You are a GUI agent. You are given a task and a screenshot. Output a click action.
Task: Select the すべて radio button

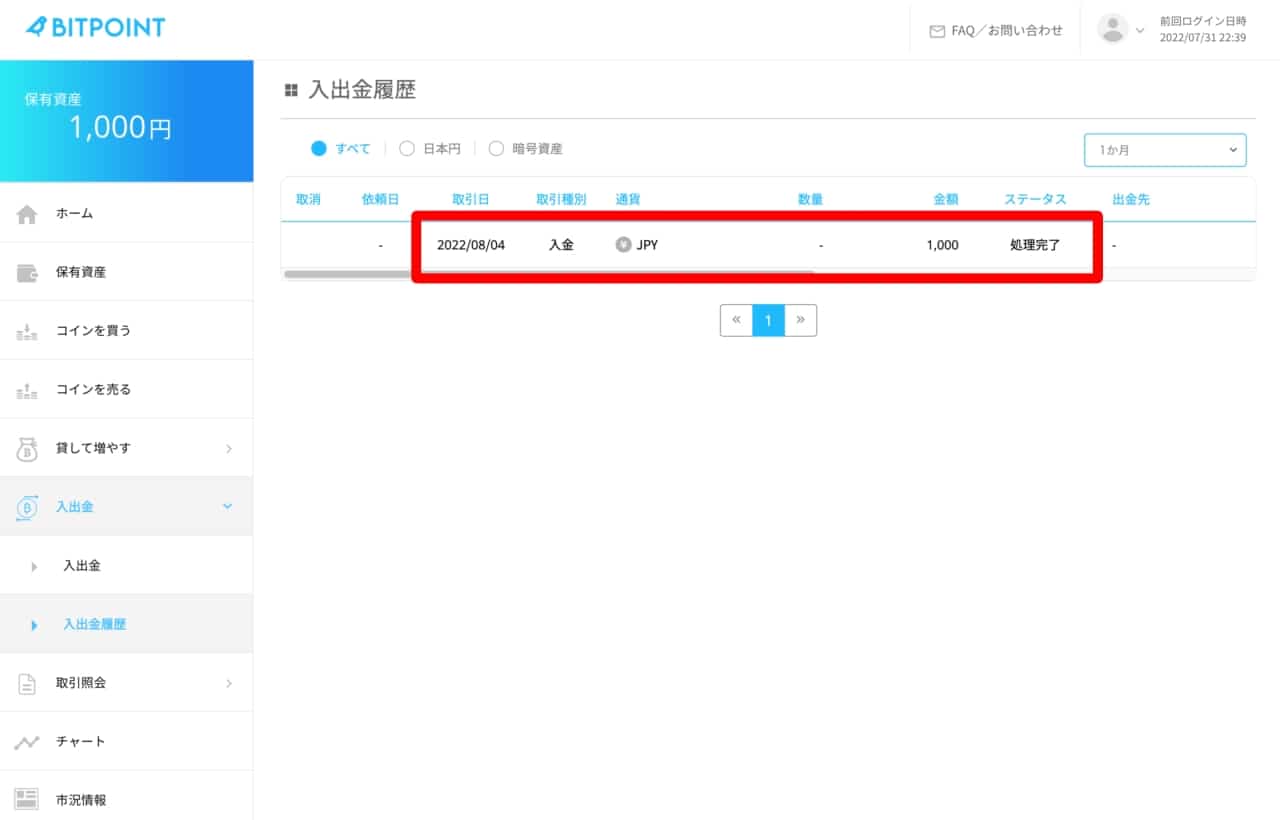tap(319, 149)
